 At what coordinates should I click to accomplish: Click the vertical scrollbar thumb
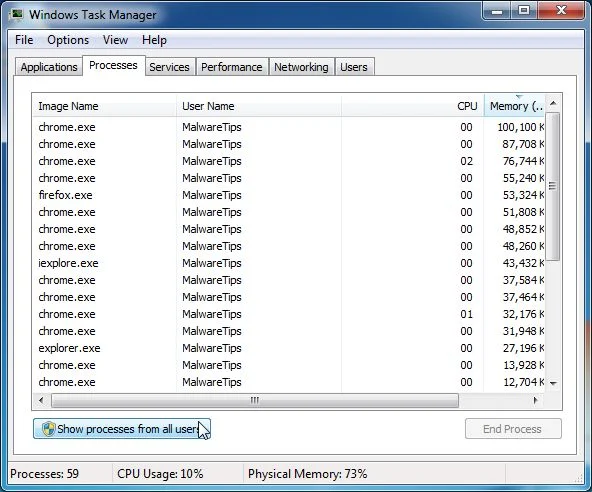553,187
